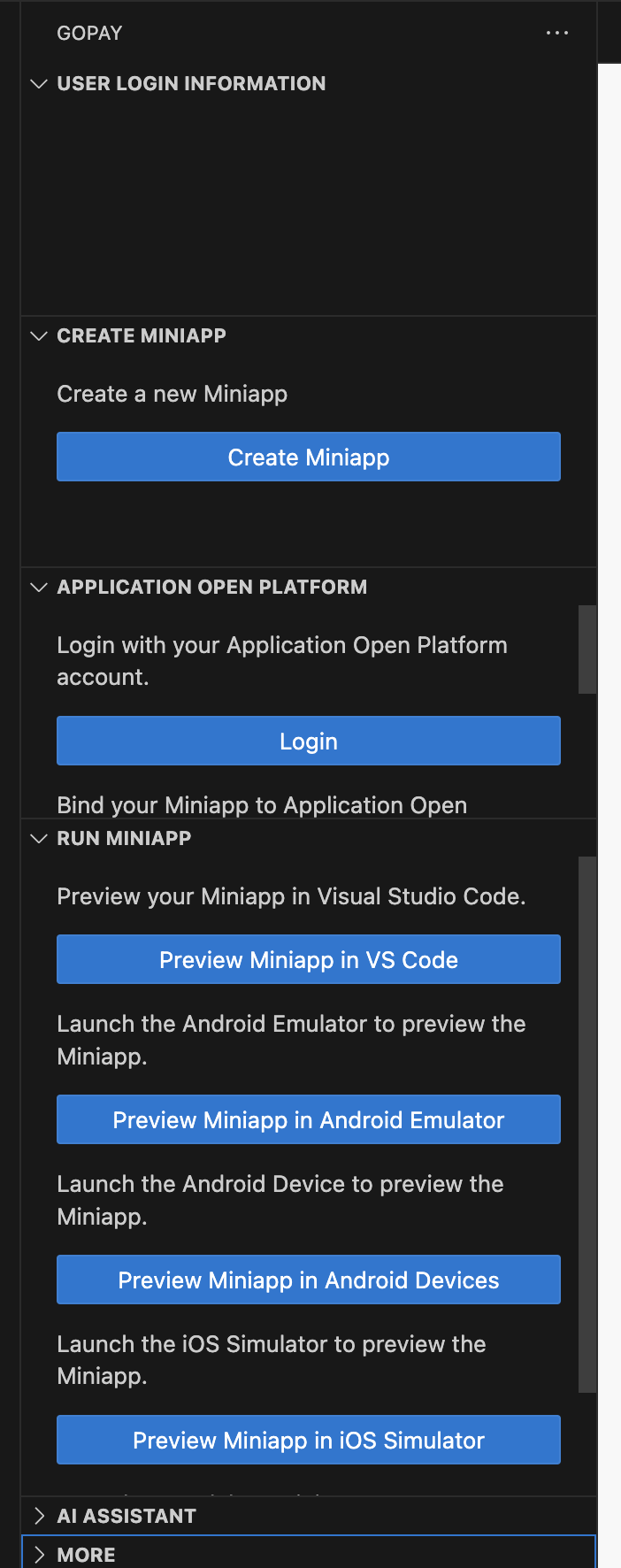Click Preview Miniapp in Android Devices button
Screen dimensions: 621x1568
tap(309, 1280)
